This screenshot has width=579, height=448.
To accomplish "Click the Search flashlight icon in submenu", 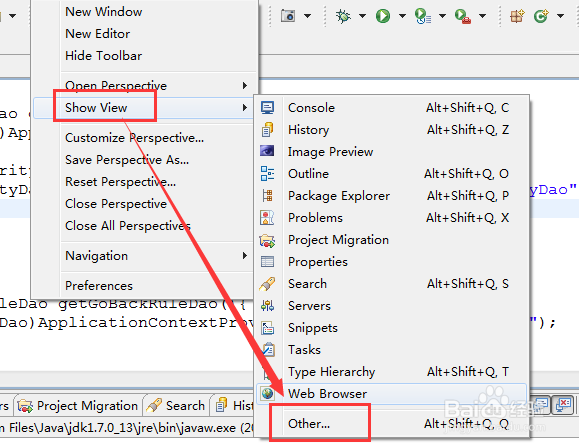I will coord(267,284).
